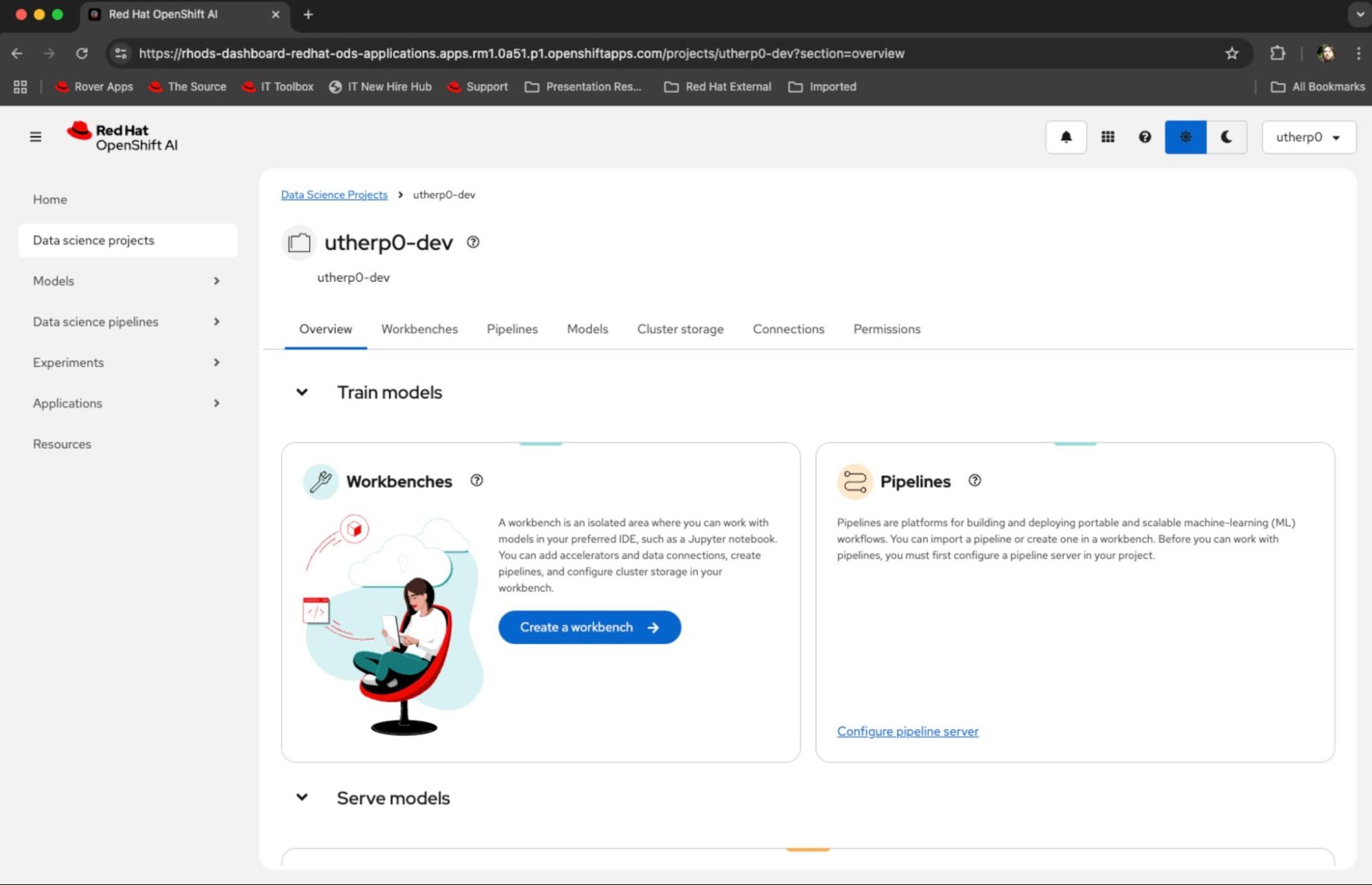Click the hamburger navigation menu icon
Viewport: 1372px width, 885px height.
pos(36,137)
